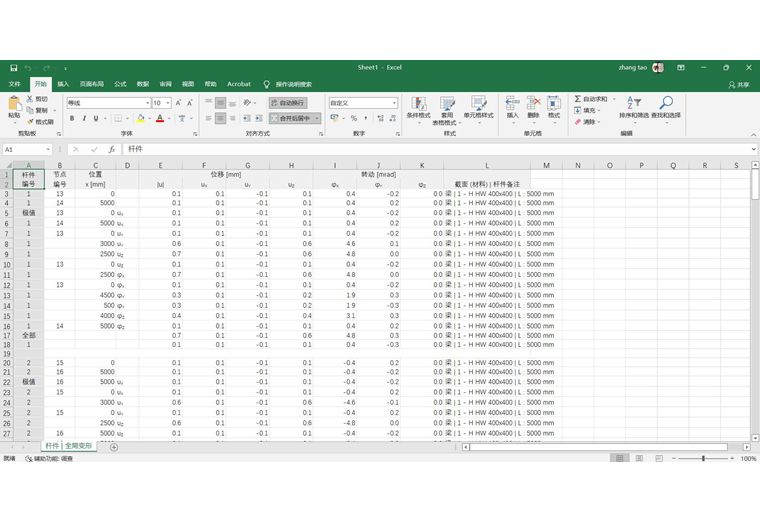Open Find & Select (查找和选择)
The height and width of the screenshot is (522, 760).
(x=666, y=108)
